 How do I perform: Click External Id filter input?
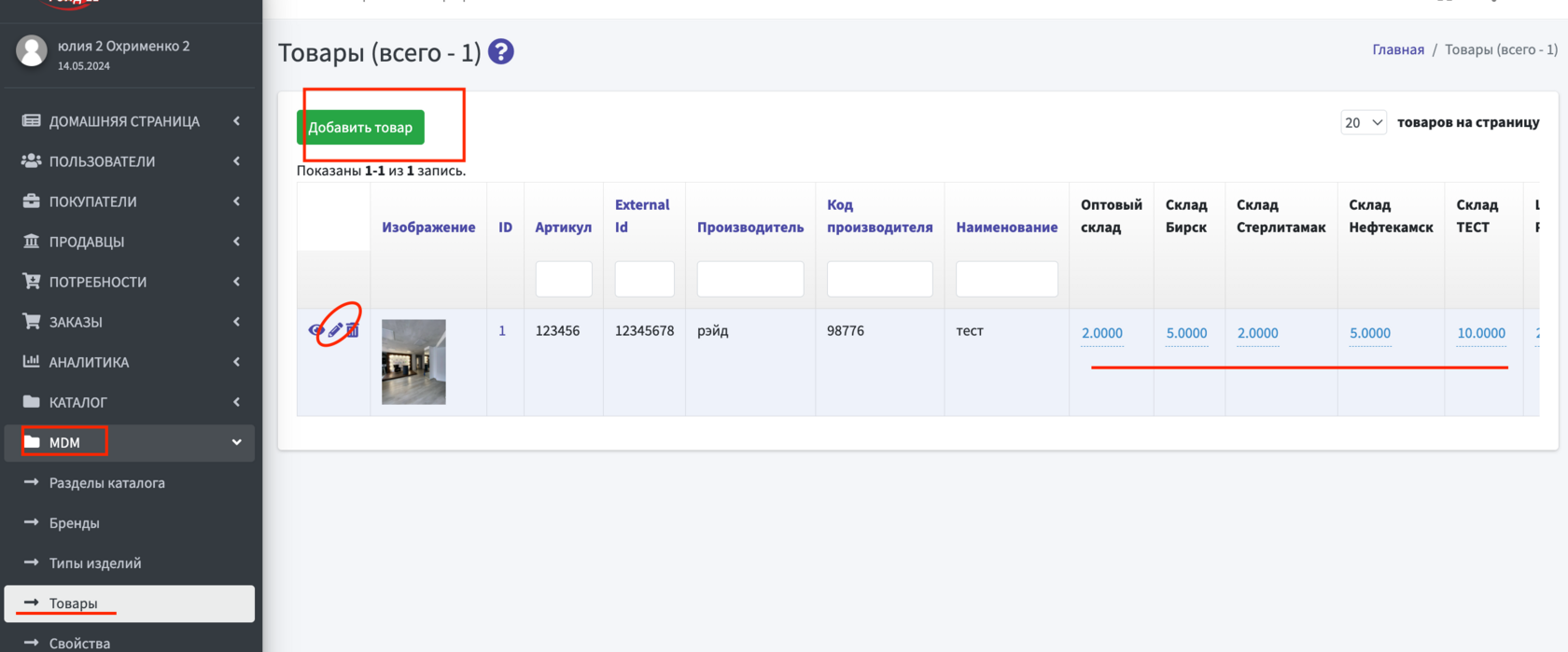pyautogui.click(x=645, y=279)
